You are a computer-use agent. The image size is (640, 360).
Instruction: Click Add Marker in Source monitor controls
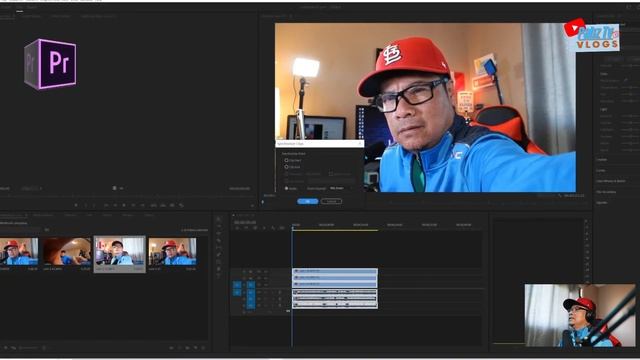pos(76,205)
